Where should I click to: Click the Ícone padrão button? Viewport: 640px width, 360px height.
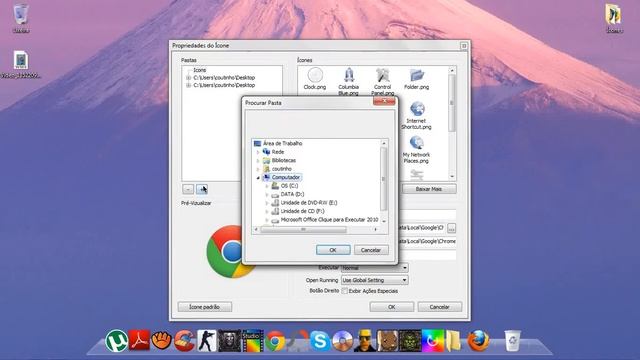click(x=204, y=307)
